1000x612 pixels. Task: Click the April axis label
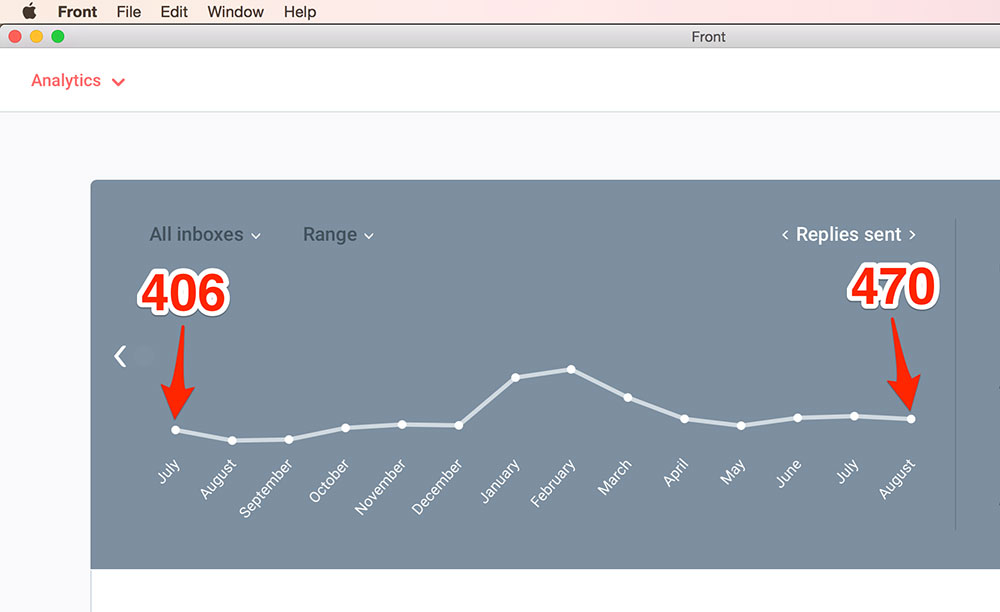676,472
